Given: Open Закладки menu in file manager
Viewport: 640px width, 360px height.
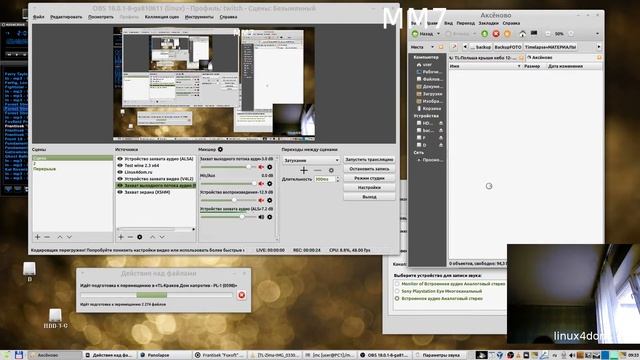Looking at the screenshot, I should coord(488,23).
